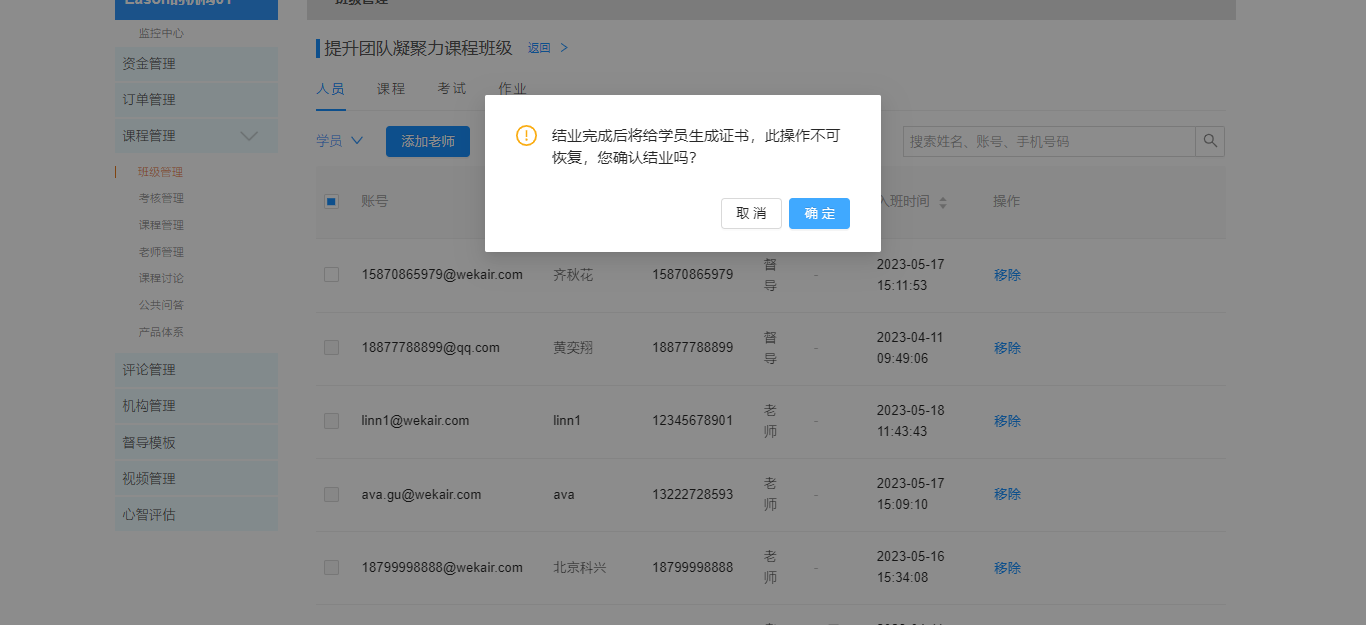This screenshot has height=625, width=1366.
Task: Open 考核管理 in the sidebar
Action: (x=161, y=198)
